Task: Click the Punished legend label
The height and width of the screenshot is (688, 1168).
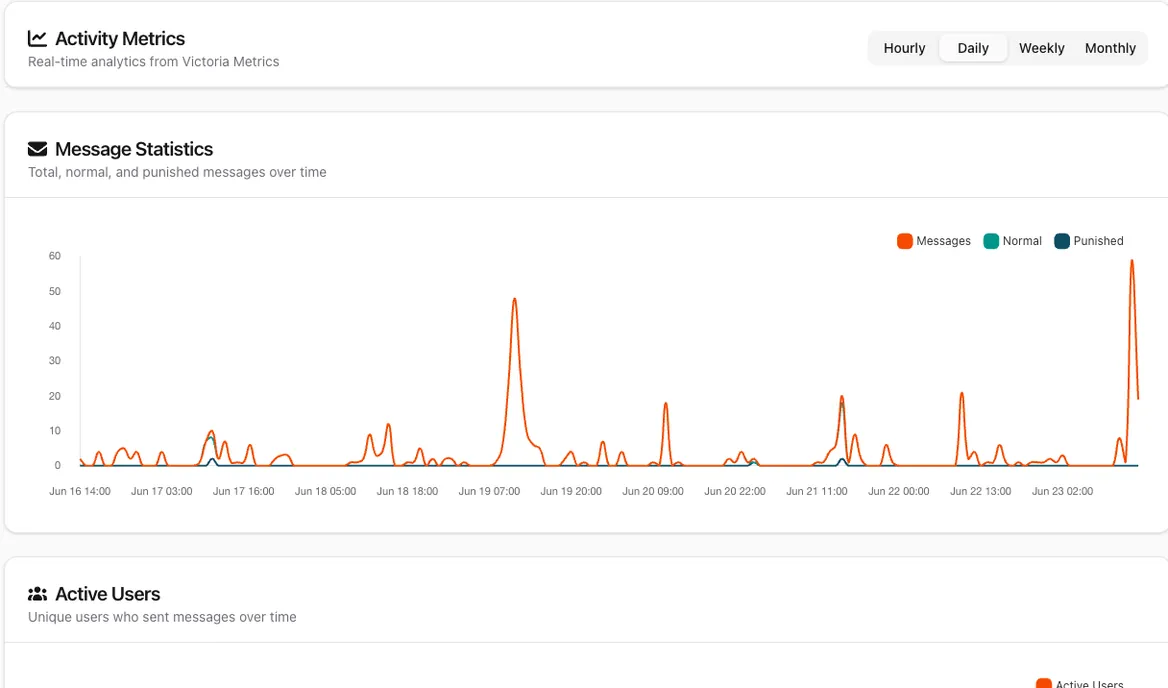Action: (1098, 241)
